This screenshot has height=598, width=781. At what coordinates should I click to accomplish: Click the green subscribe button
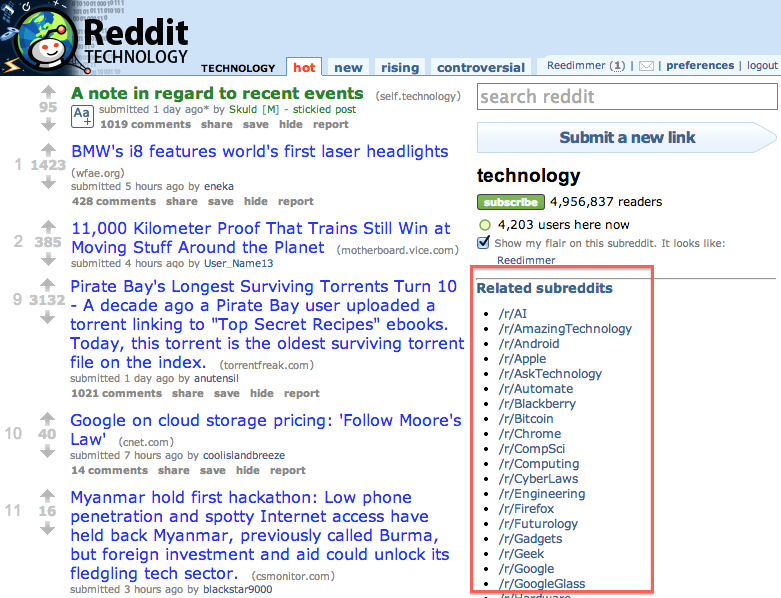511,202
